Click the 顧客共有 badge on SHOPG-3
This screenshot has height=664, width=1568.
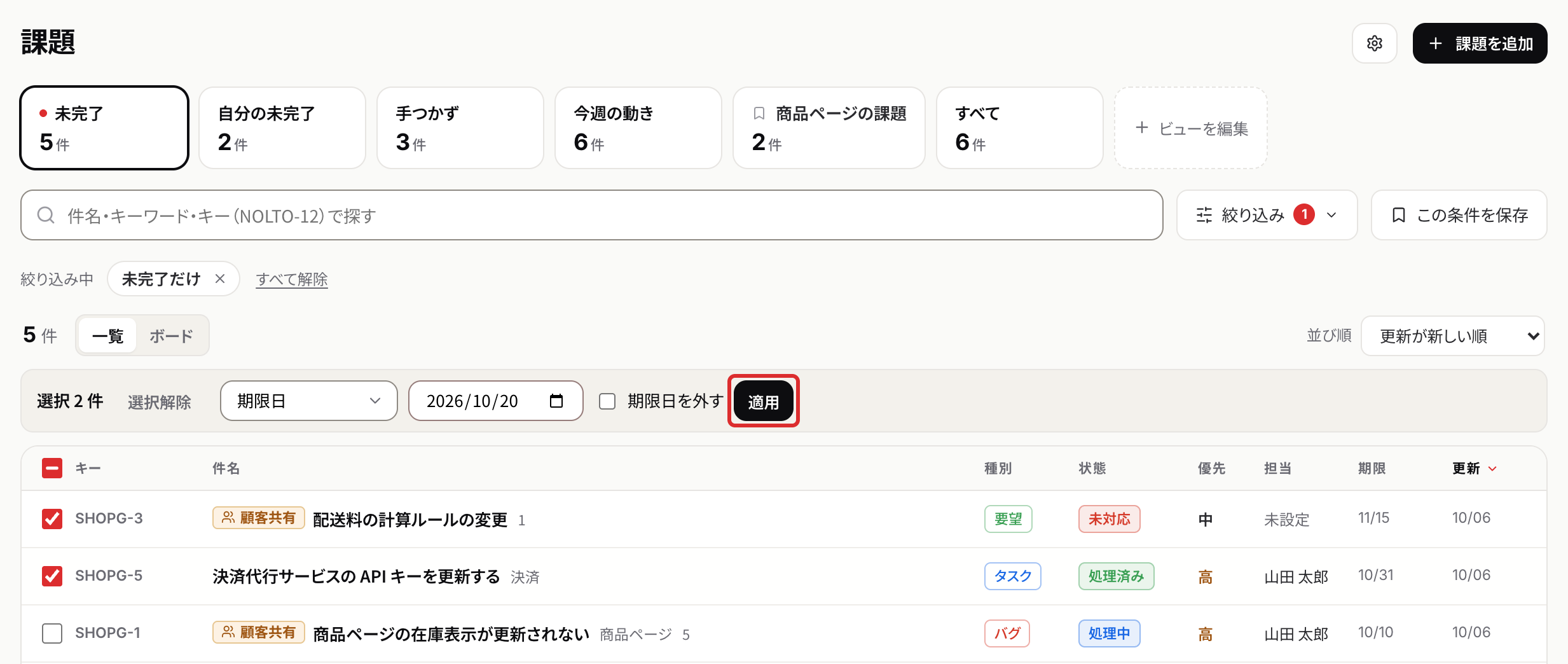(259, 518)
